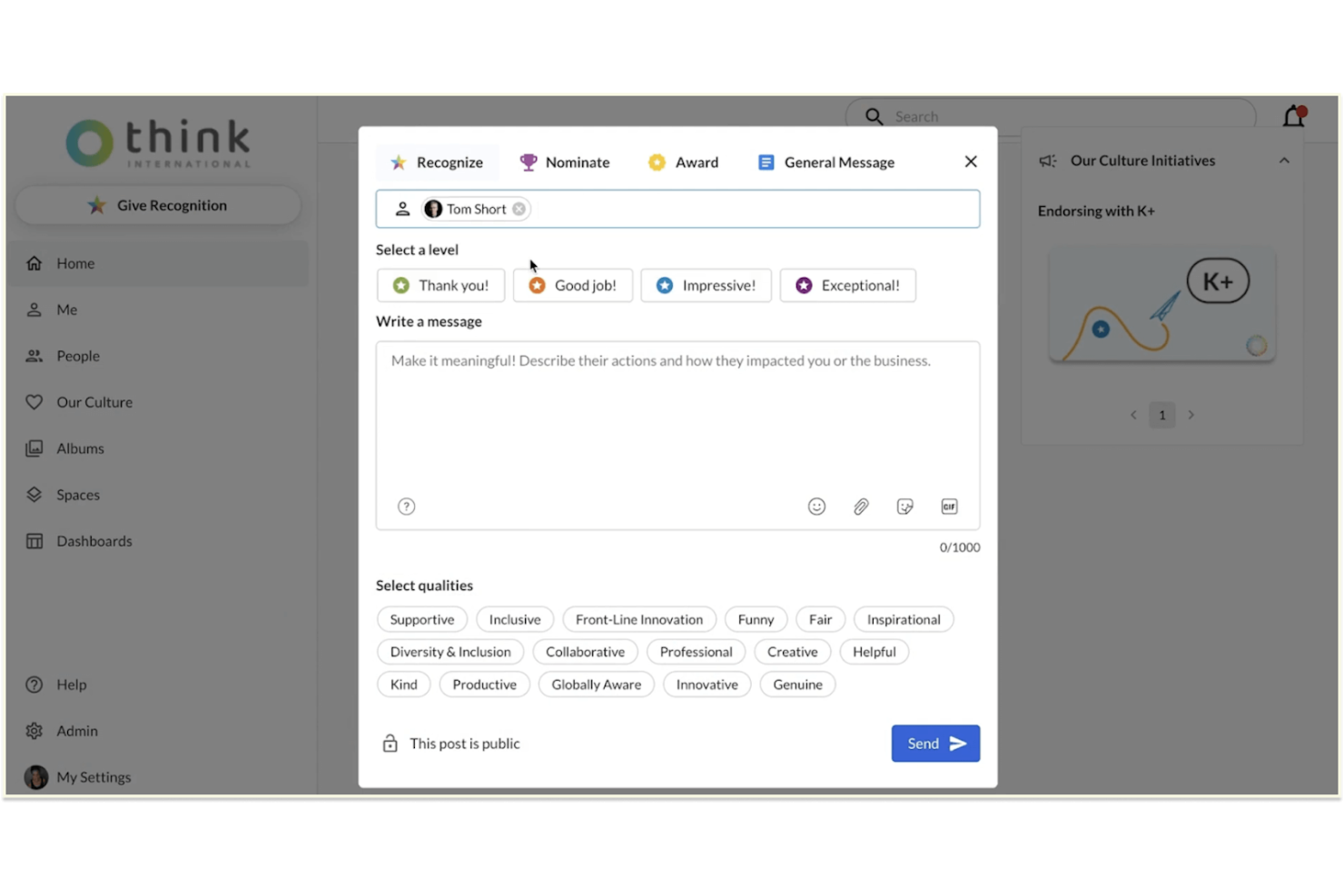Open Help in the sidebar
The width and height of the screenshot is (1344, 896).
[x=158, y=684]
